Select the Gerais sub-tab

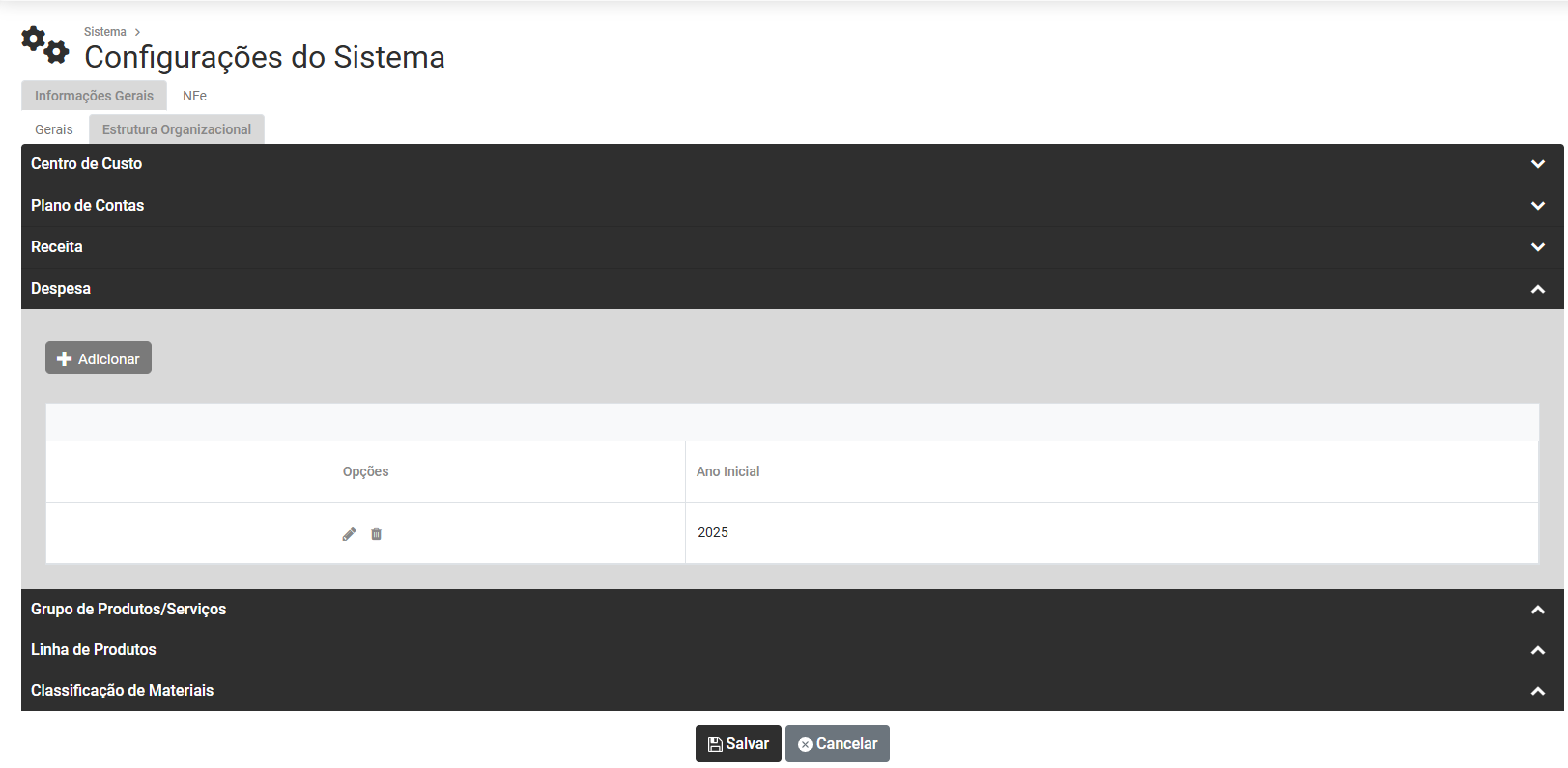click(x=54, y=129)
